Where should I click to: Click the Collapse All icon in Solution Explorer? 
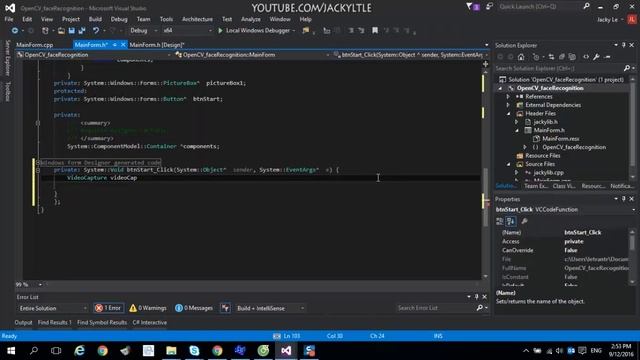coord(562,57)
